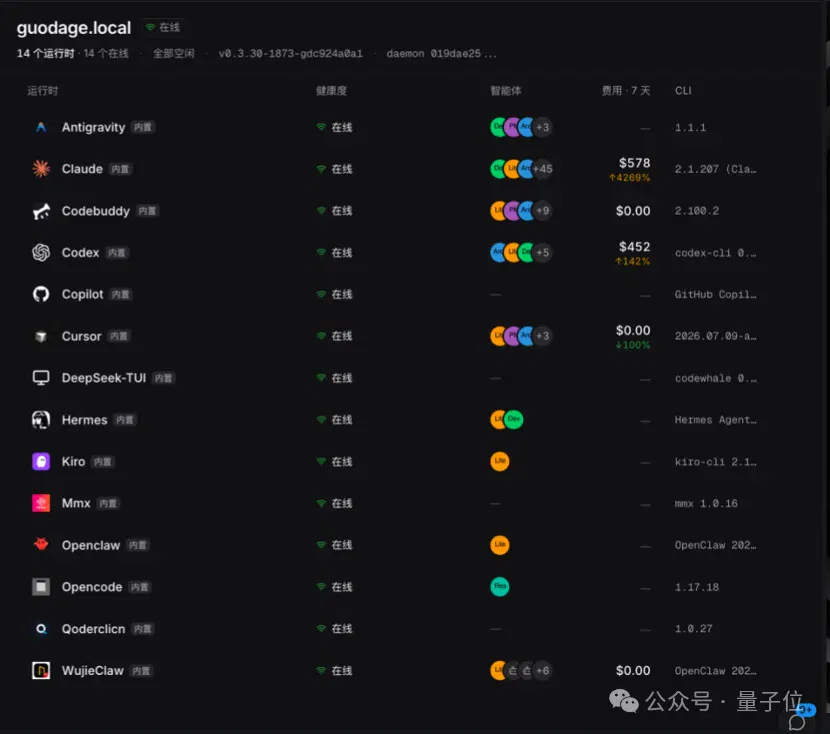Image resolution: width=830 pixels, height=734 pixels.
Task: Click the 在线 status badge beside guodage.local
Action: coord(163,27)
